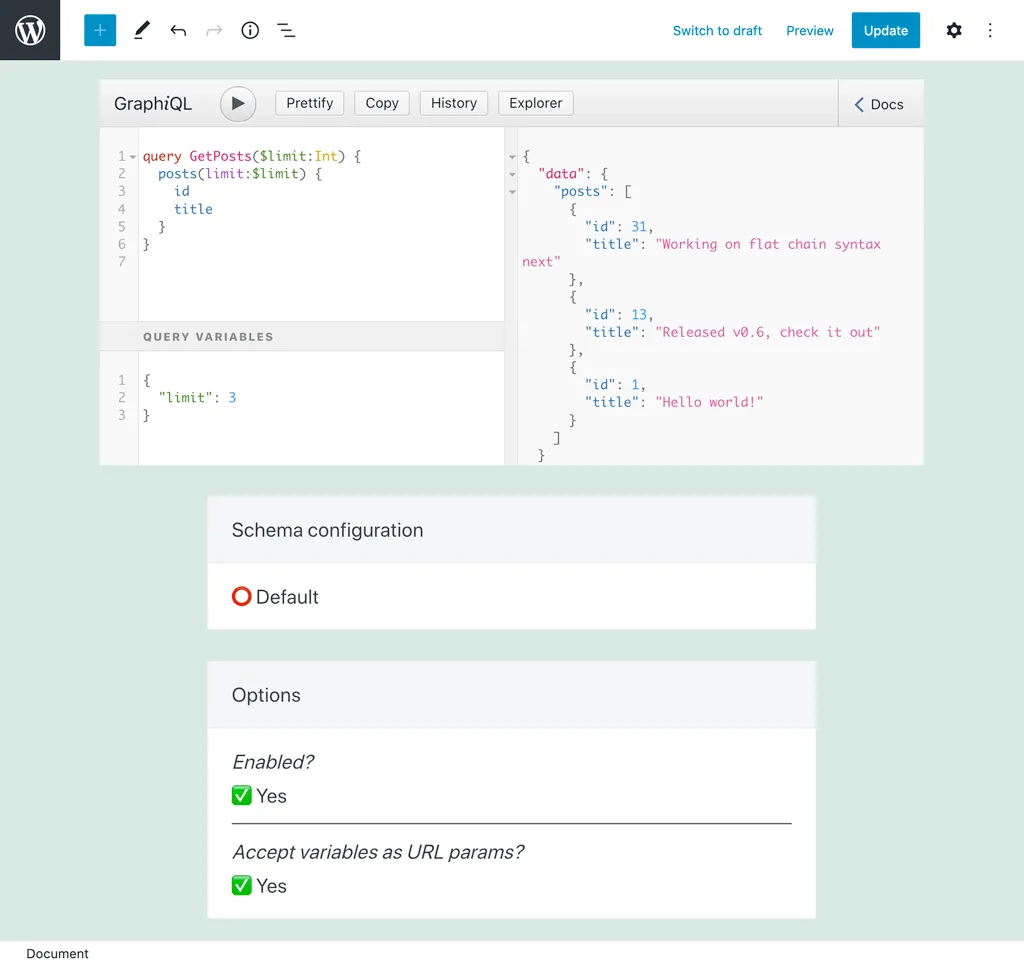Collapse query at line 1 fold arrow
Viewport: 1024px width, 965px height.
pos(133,157)
